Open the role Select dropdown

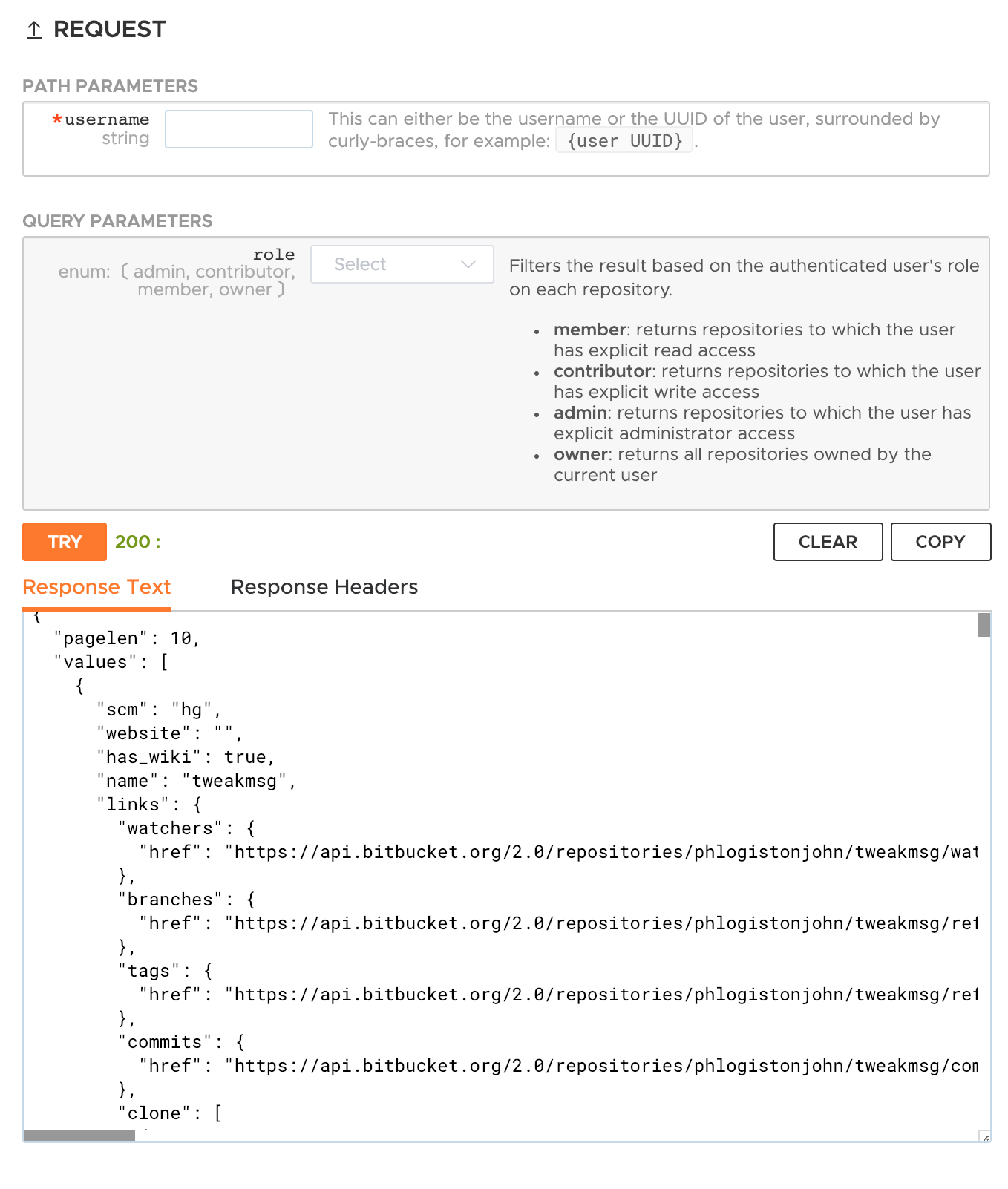[x=402, y=264]
